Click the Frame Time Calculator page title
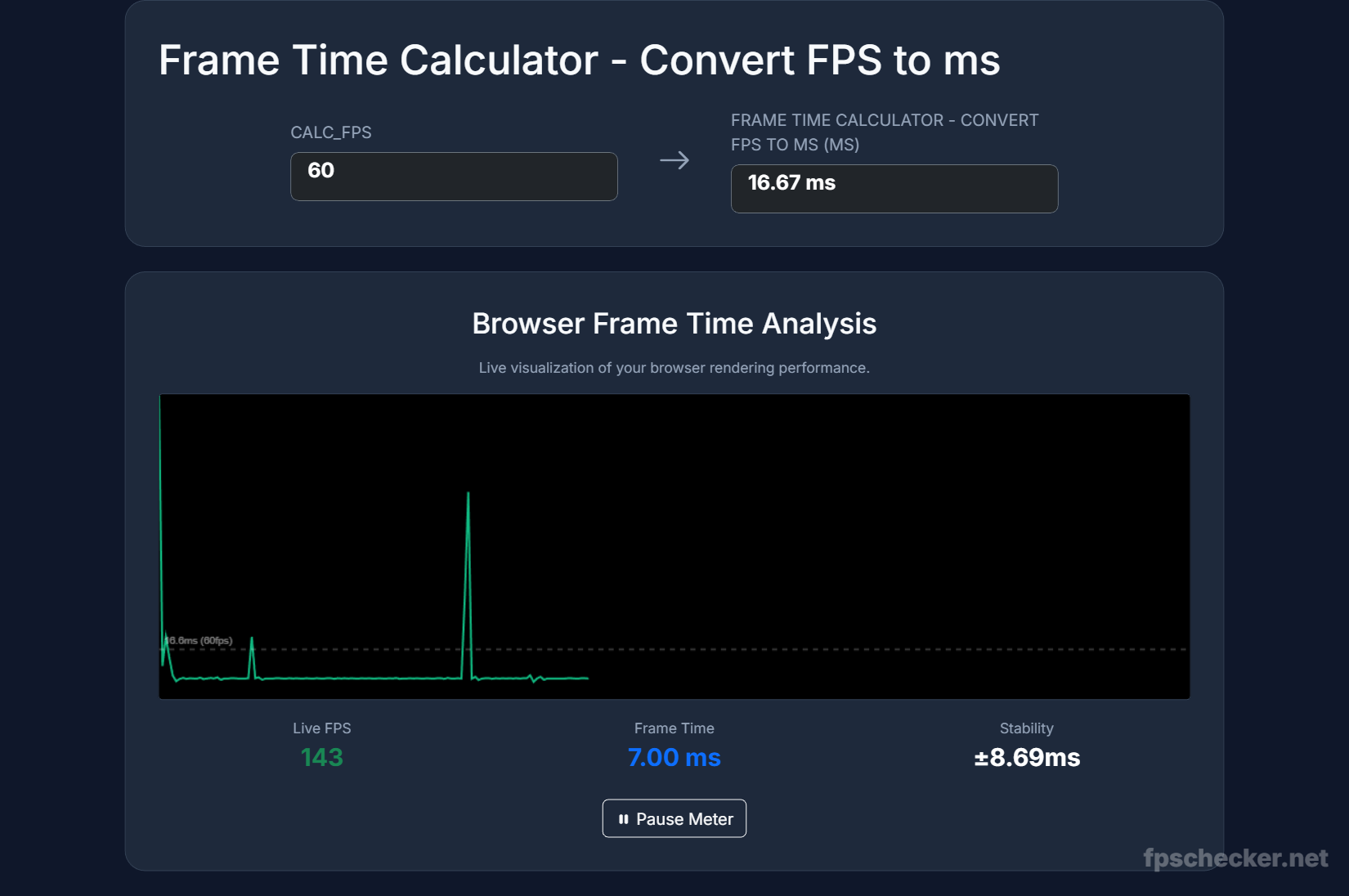Viewport: 1349px width, 896px height. point(580,60)
